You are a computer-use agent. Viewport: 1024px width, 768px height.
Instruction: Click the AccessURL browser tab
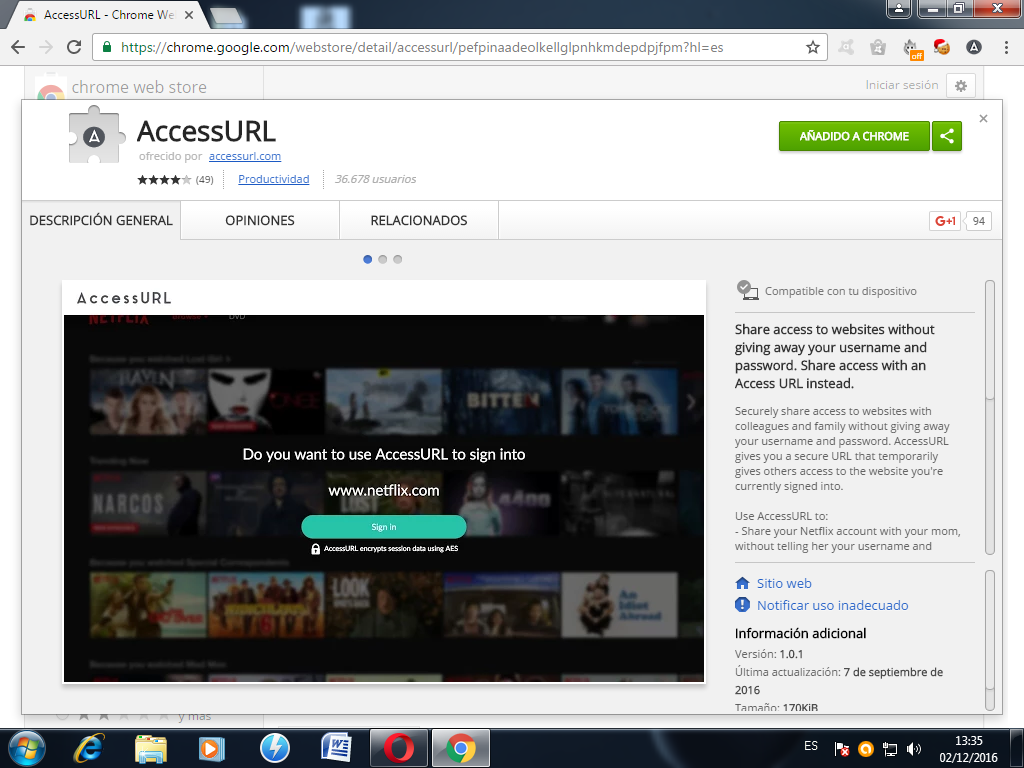(x=108, y=14)
